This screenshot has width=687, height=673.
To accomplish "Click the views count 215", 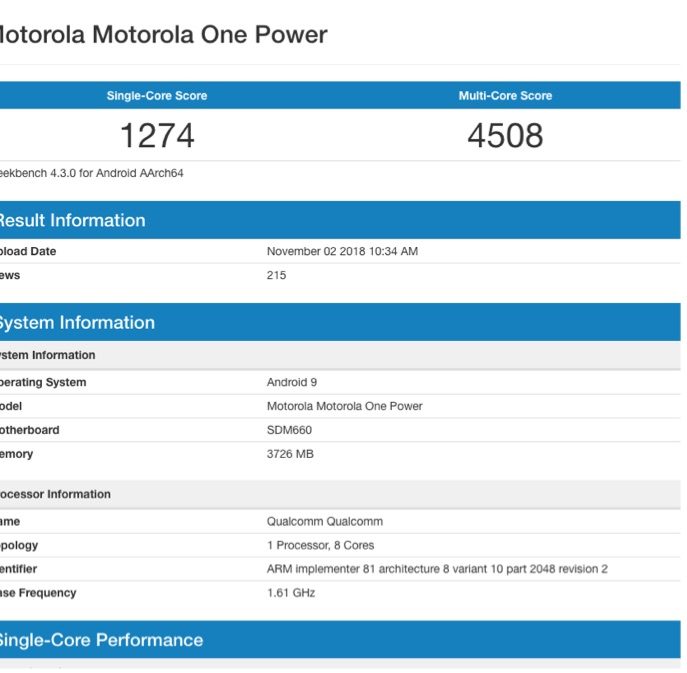I will point(276,275).
